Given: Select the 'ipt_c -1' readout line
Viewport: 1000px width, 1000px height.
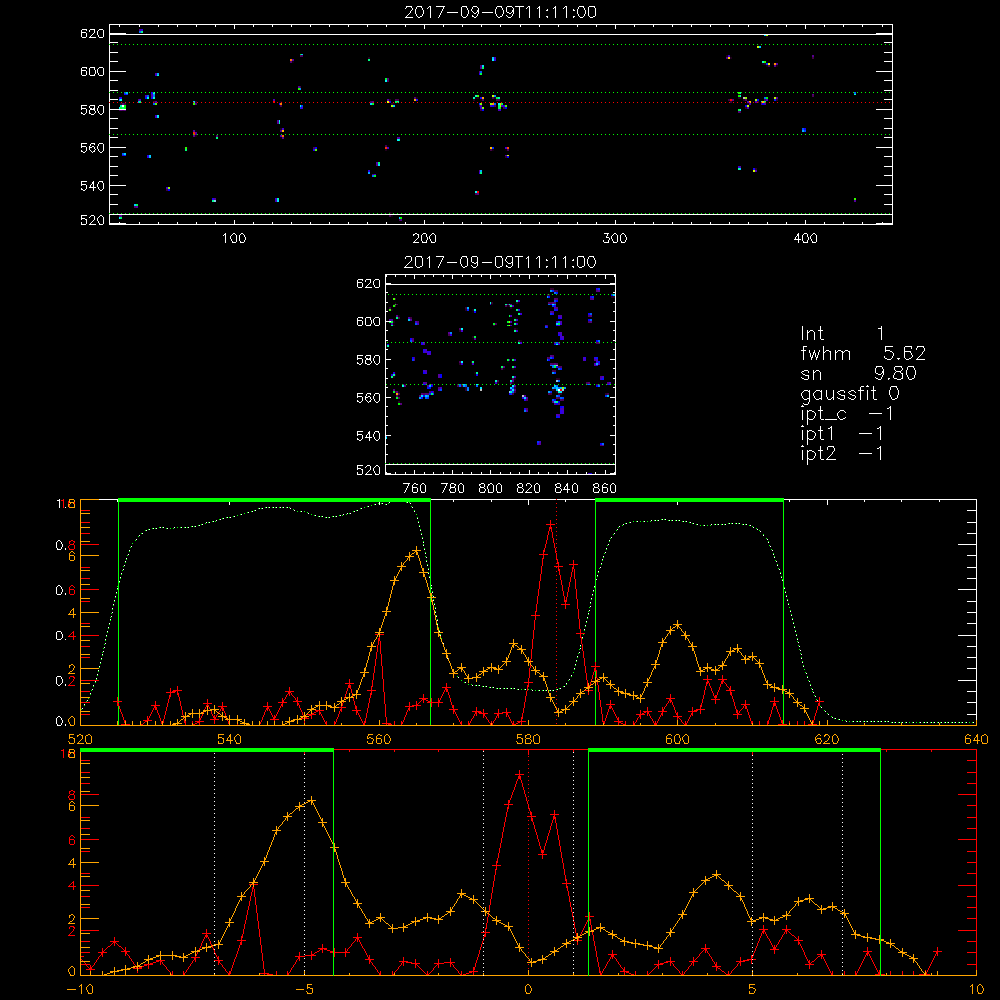Looking at the screenshot, I should (847, 414).
